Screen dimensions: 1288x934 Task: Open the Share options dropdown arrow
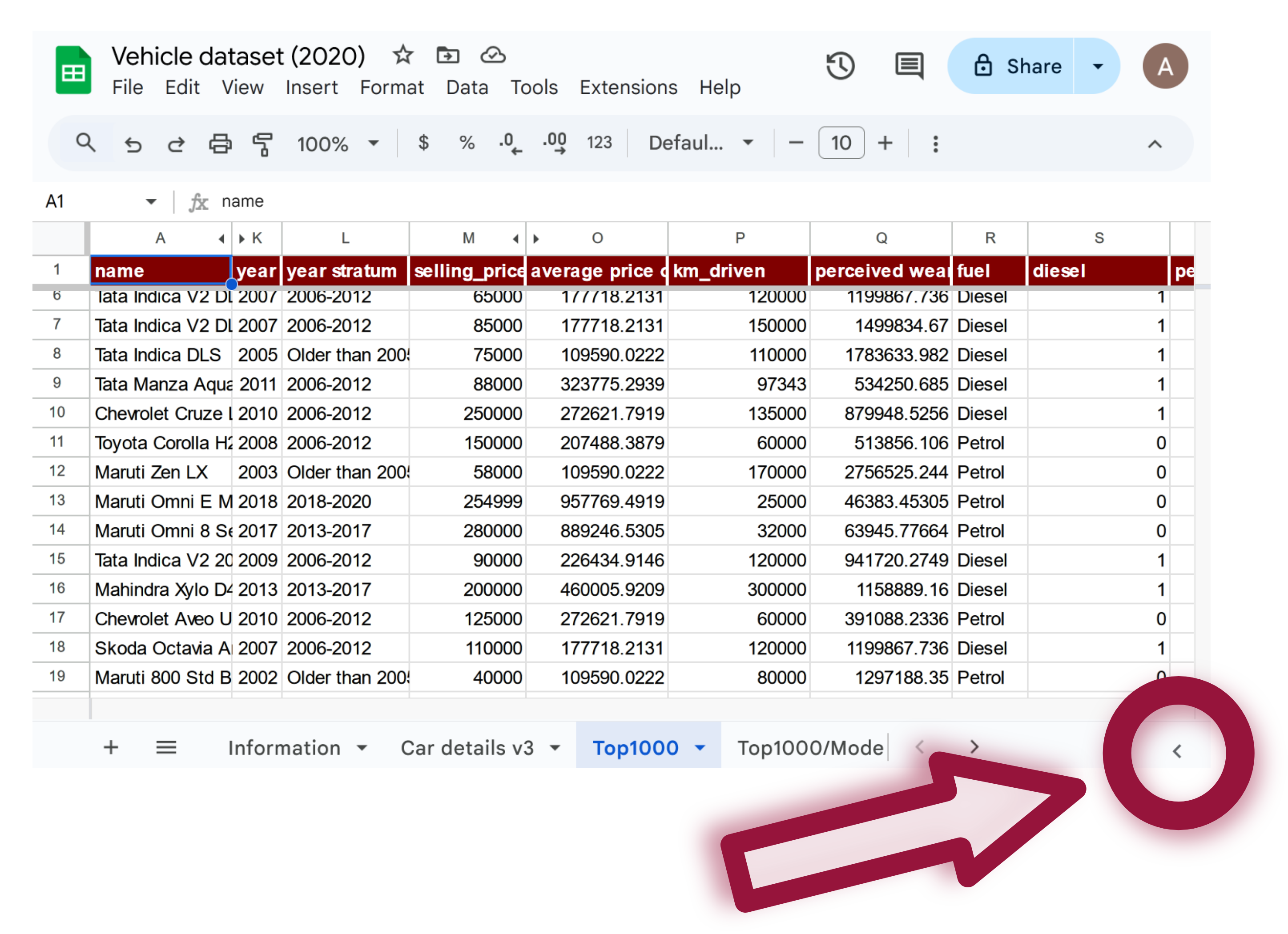[x=1097, y=66]
